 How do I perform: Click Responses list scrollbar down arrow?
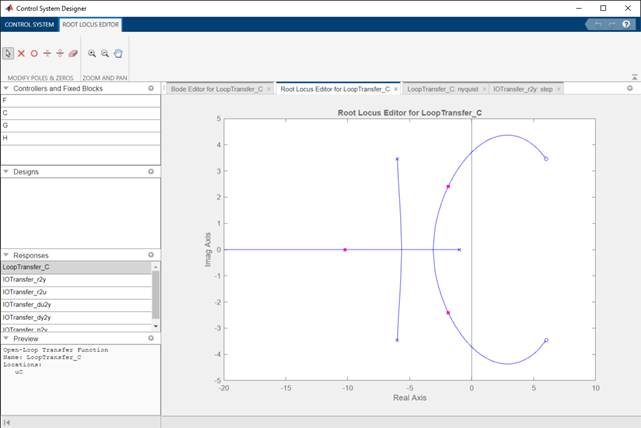click(156, 326)
